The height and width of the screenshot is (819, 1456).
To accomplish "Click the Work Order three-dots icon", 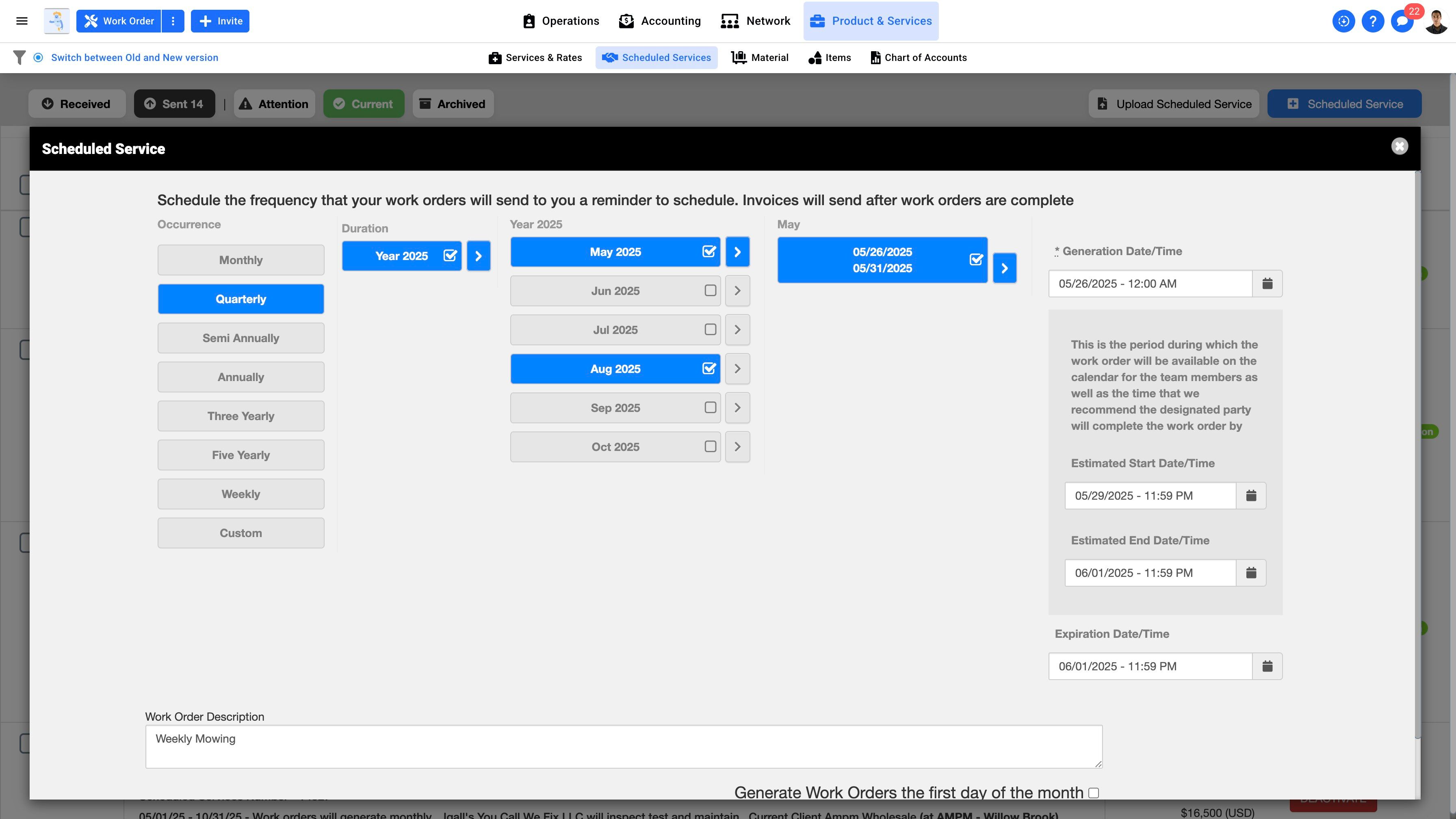I will 173,21.
